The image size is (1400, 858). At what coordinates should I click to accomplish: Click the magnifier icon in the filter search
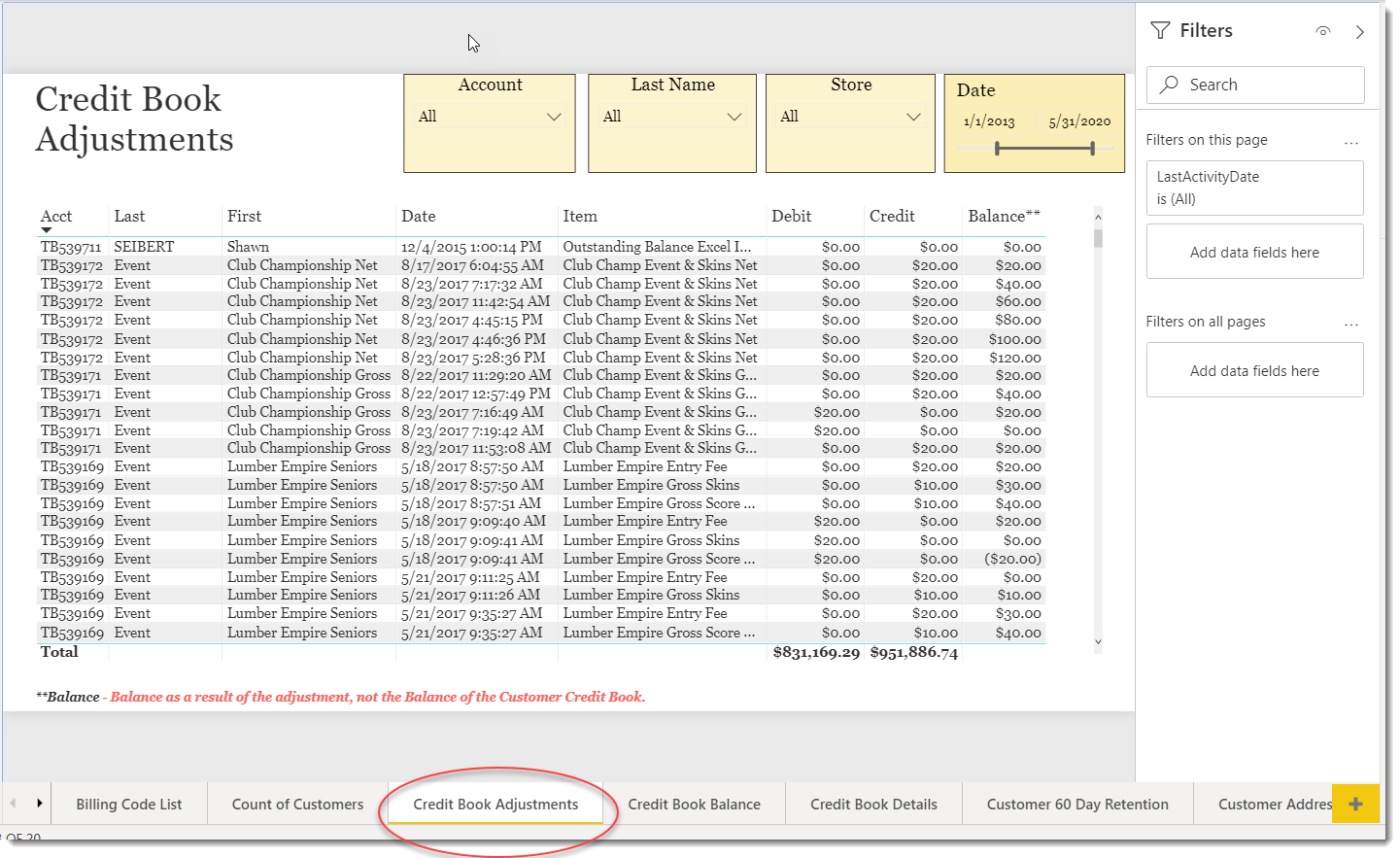1170,85
